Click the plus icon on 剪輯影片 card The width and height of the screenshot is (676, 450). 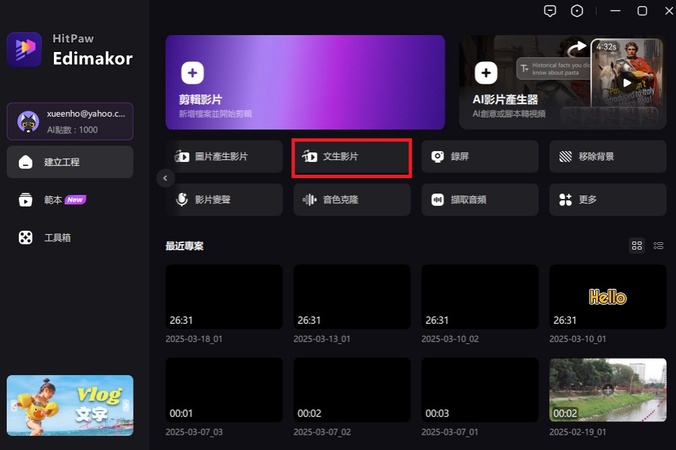[192, 72]
